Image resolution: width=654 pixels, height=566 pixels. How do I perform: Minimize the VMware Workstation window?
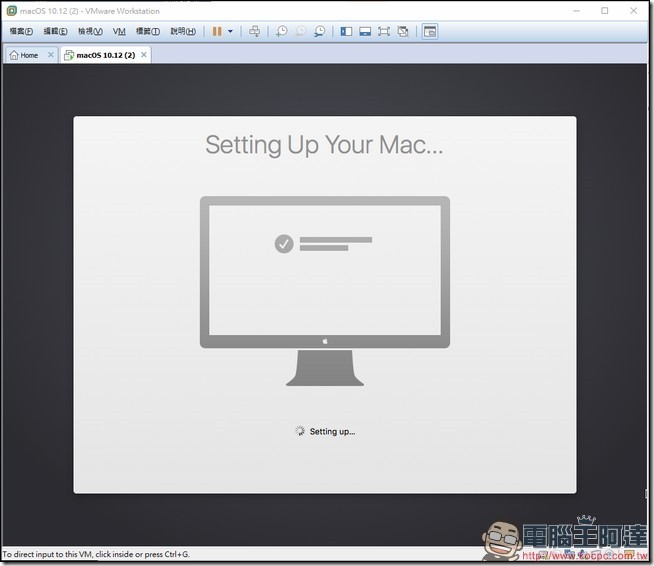(576, 11)
